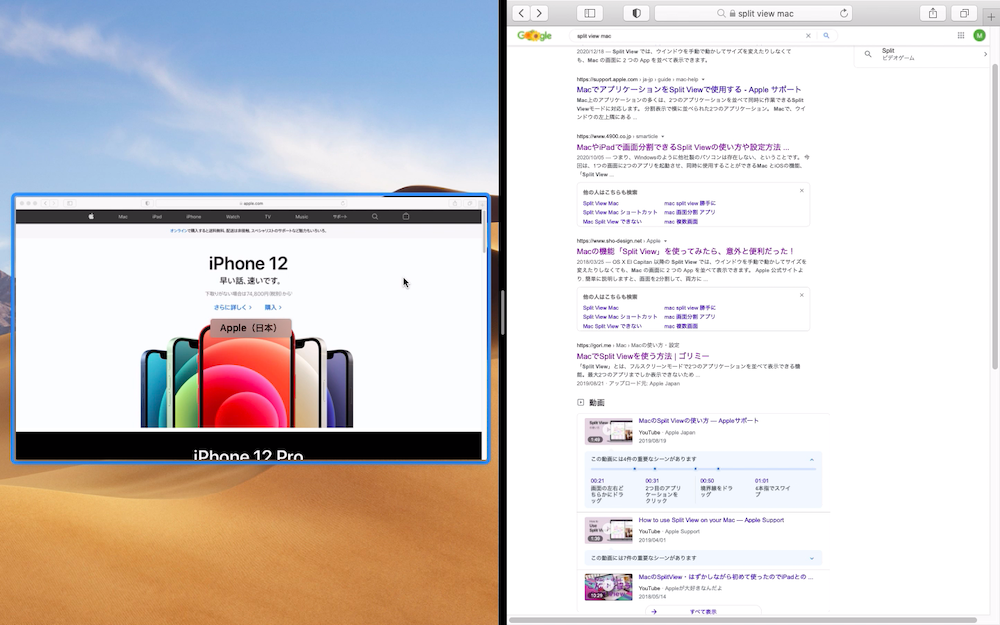The height and width of the screenshot is (625, 1000).
Task: Select Split View Mac ショートカット in first suggestion box
Action: [x=620, y=212]
